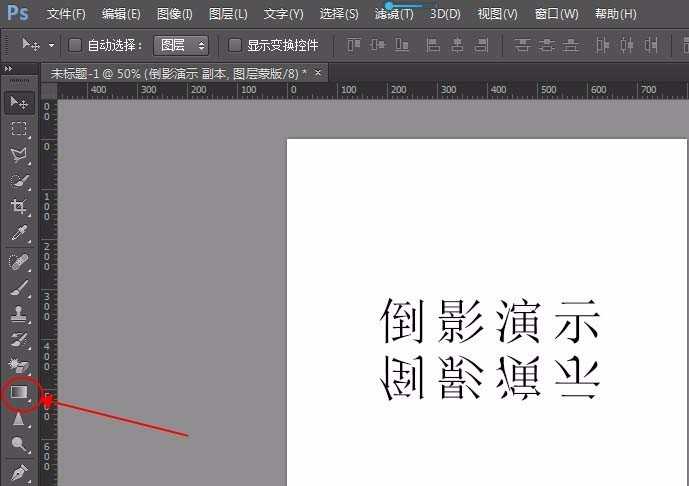This screenshot has width=689, height=486.
Task: Activate the Crop tool
Action: (19, 207)
